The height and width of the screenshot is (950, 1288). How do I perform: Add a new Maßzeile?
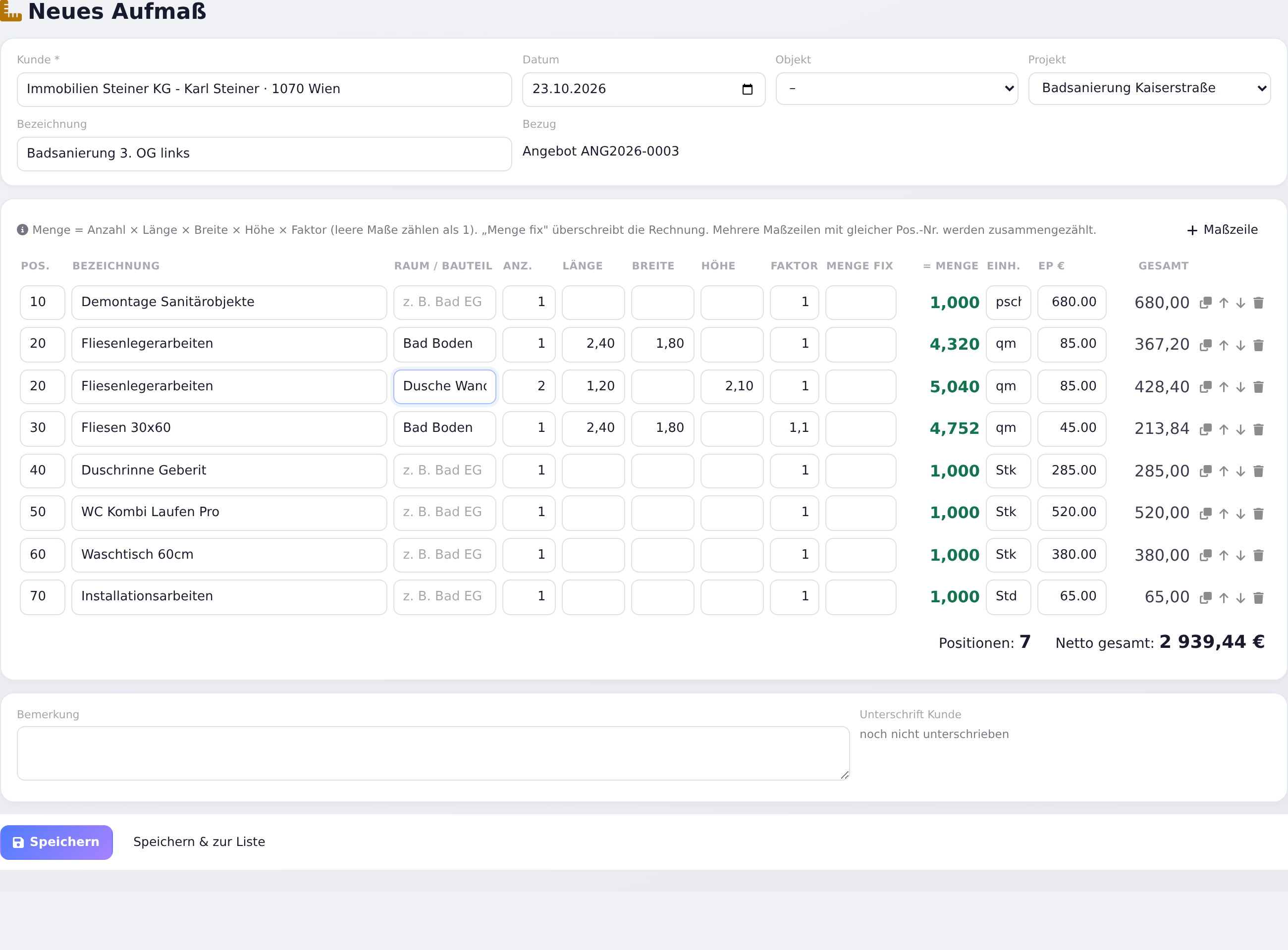pyautogui.click(x=1222, y=229)
